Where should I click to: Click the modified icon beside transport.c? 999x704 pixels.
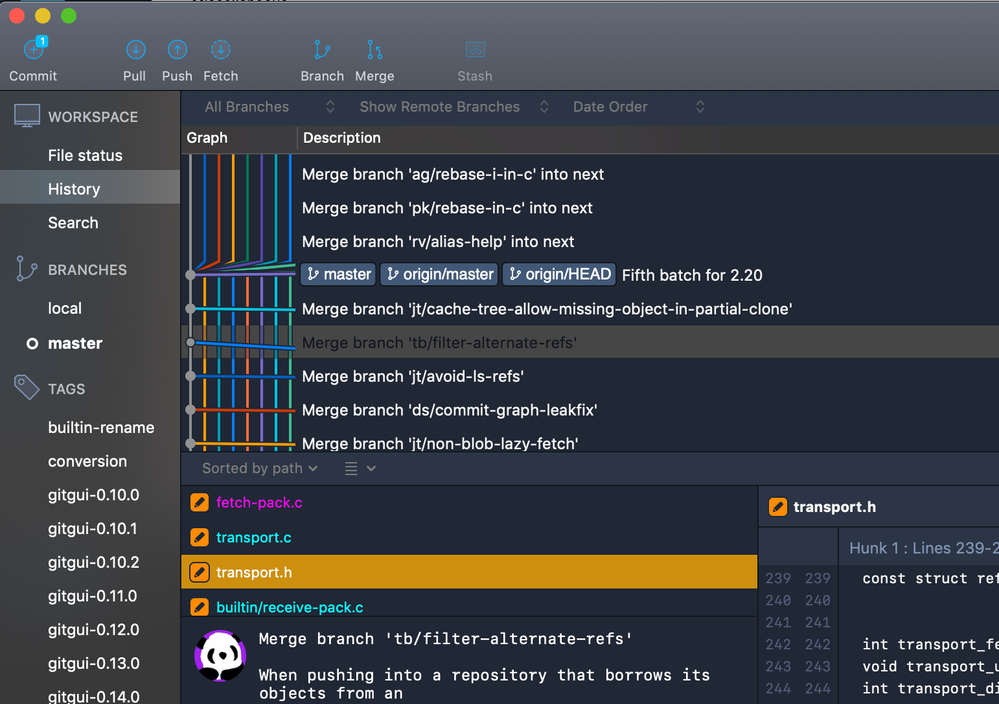[199, 537]
